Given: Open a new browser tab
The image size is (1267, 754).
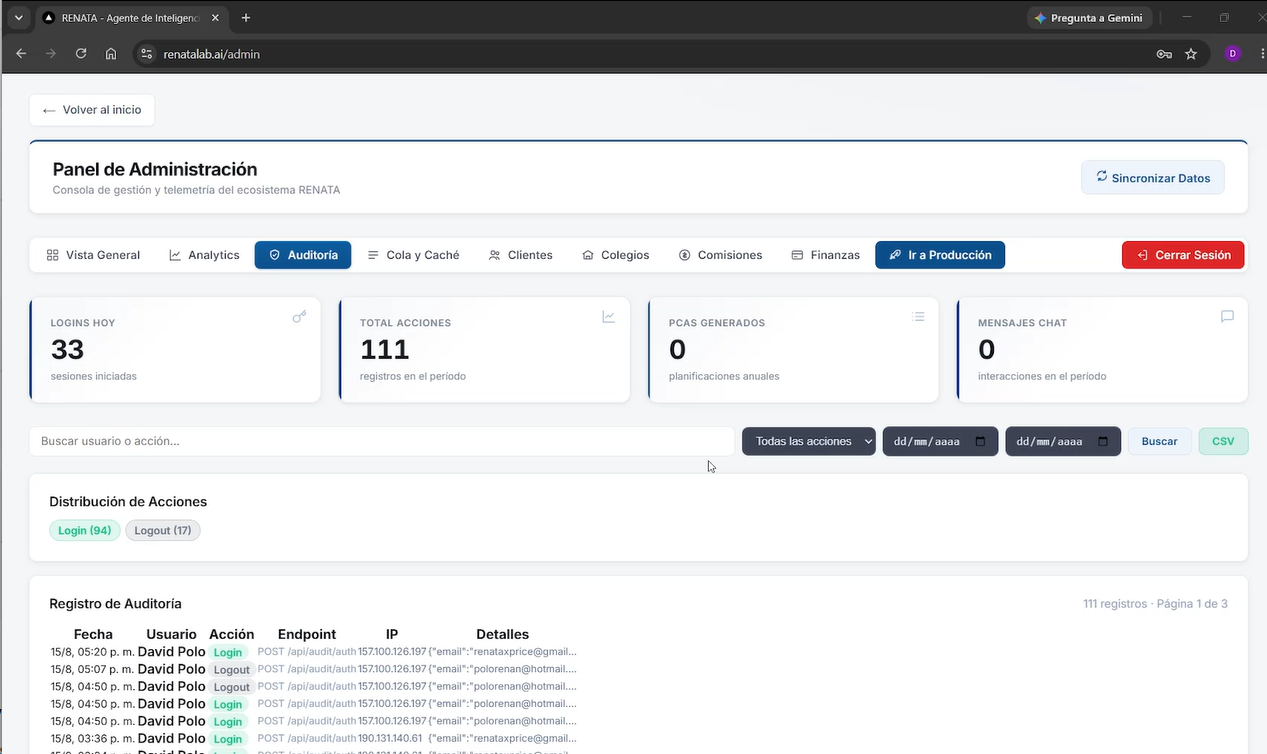Looking at the screenshot, I should (246, 18).
